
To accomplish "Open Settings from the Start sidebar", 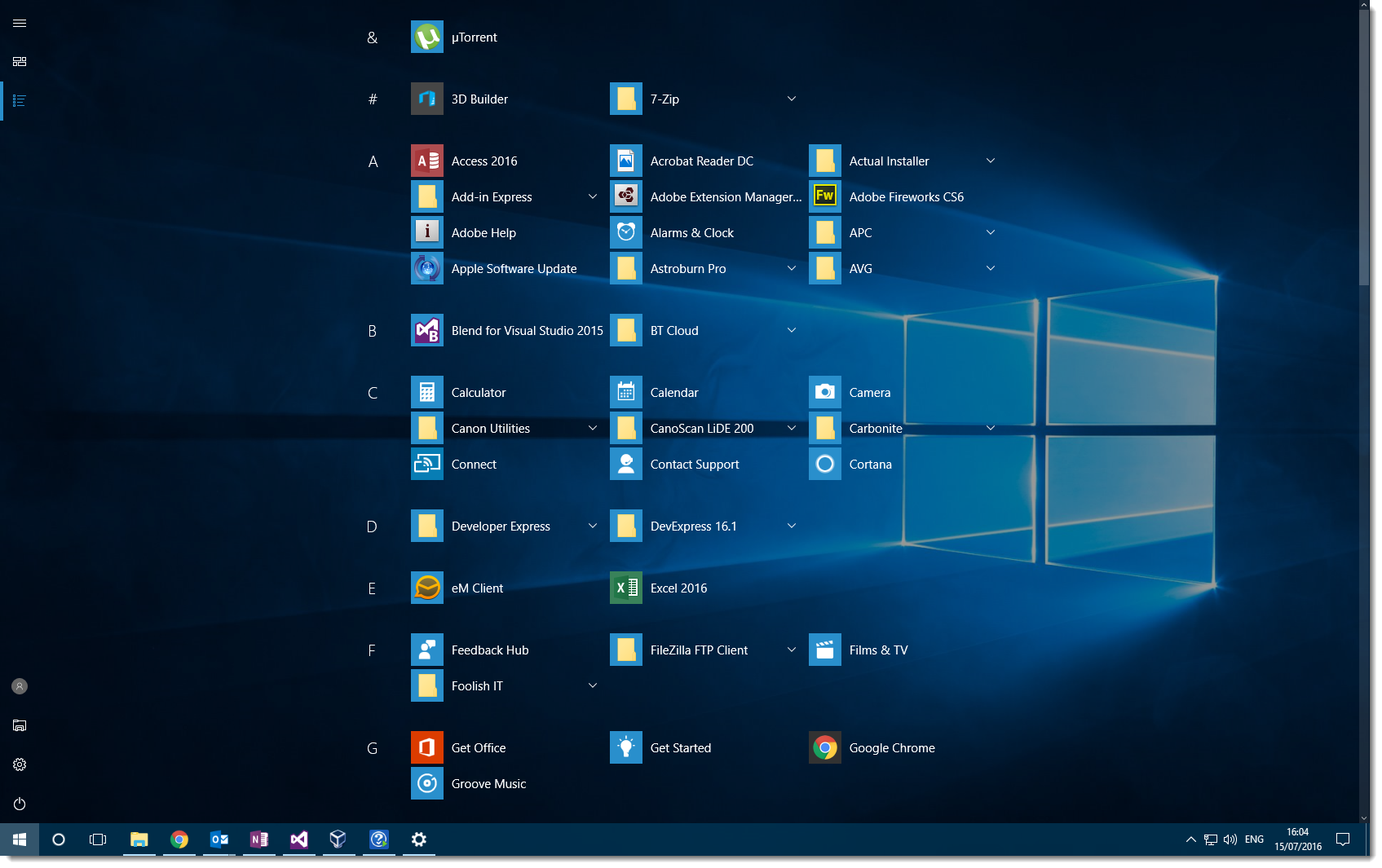I will 19,764.
